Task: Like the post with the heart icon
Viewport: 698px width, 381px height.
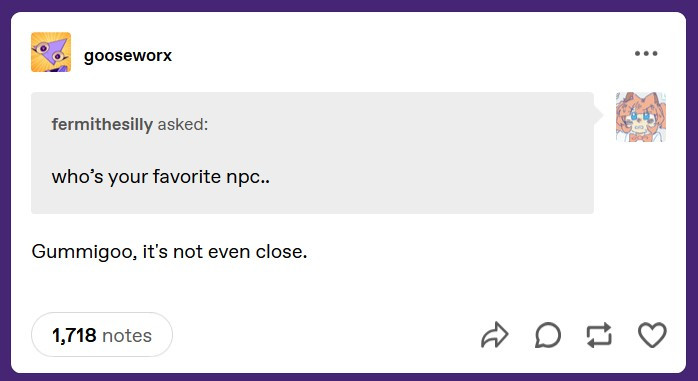Action: [652, 335]
